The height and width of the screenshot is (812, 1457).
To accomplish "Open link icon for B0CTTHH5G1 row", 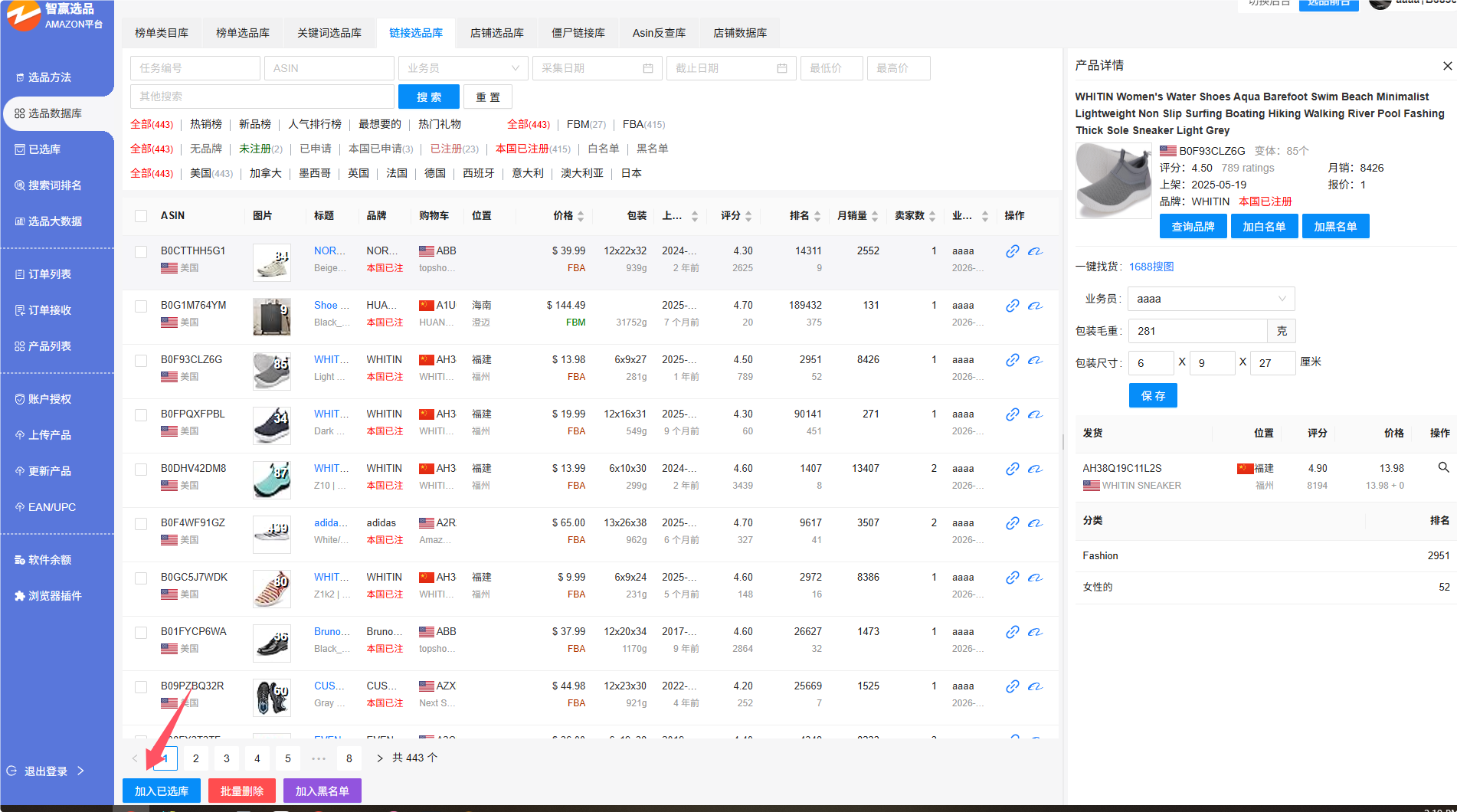I will click(x=1012, y=251).
